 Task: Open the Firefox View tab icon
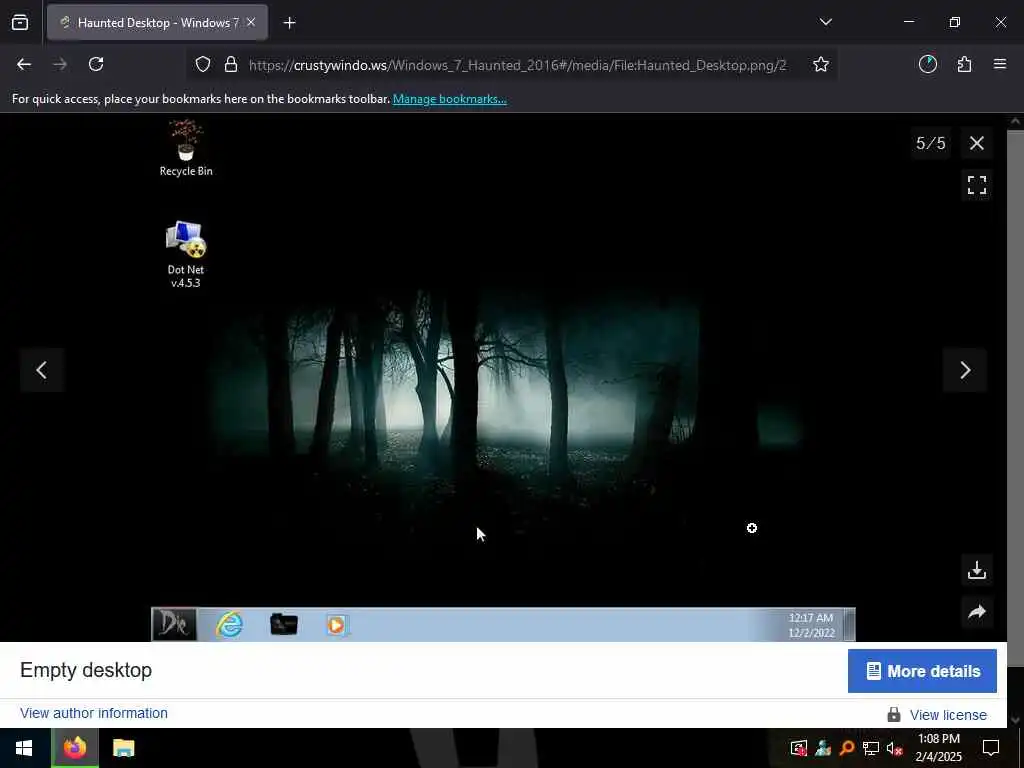pyautogui.click(x=20, y=22)
